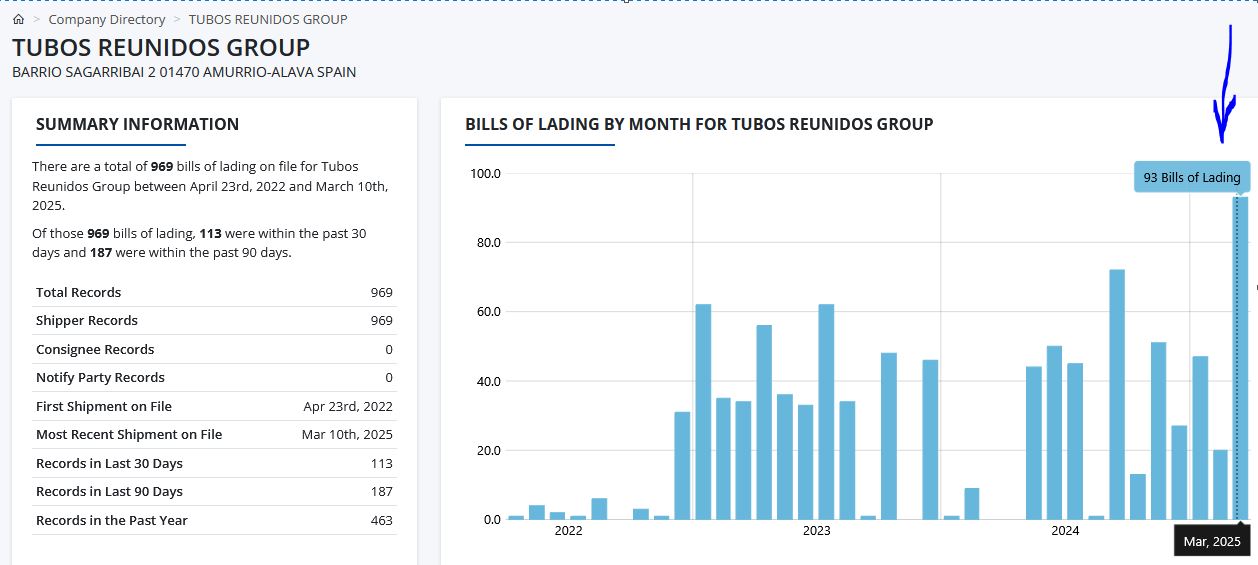
Task: Select the Shipper Records row
Action: (214, 321)
